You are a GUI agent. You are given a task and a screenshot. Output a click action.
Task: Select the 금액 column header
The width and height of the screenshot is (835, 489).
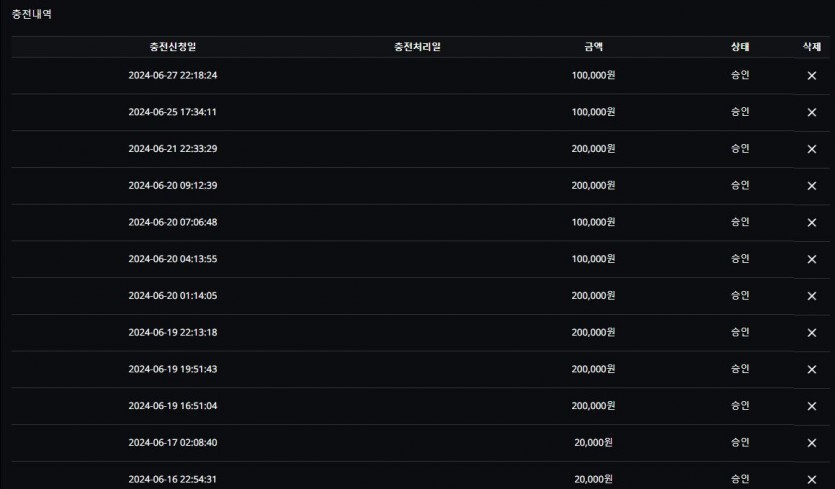(x=593, y=47)
